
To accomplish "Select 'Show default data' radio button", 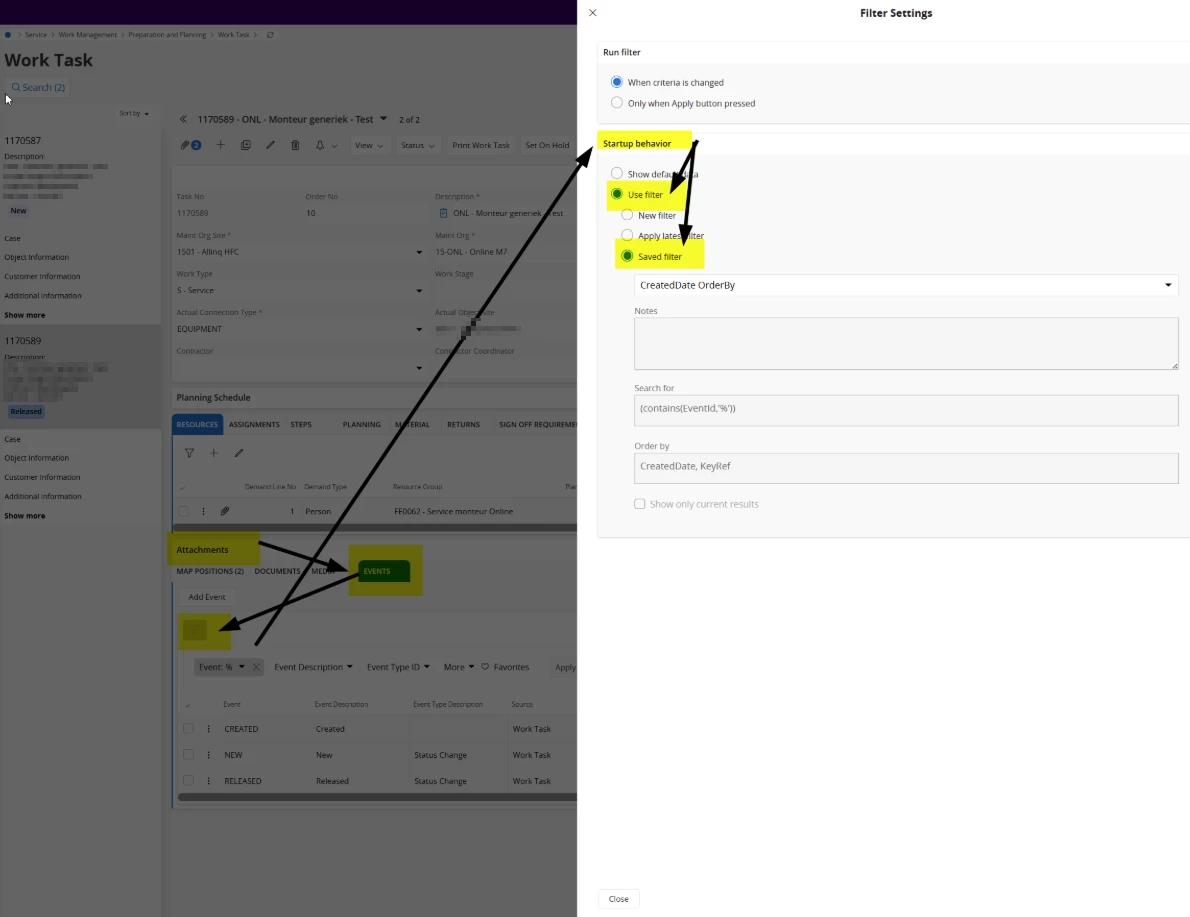I will tap(617, 174).
